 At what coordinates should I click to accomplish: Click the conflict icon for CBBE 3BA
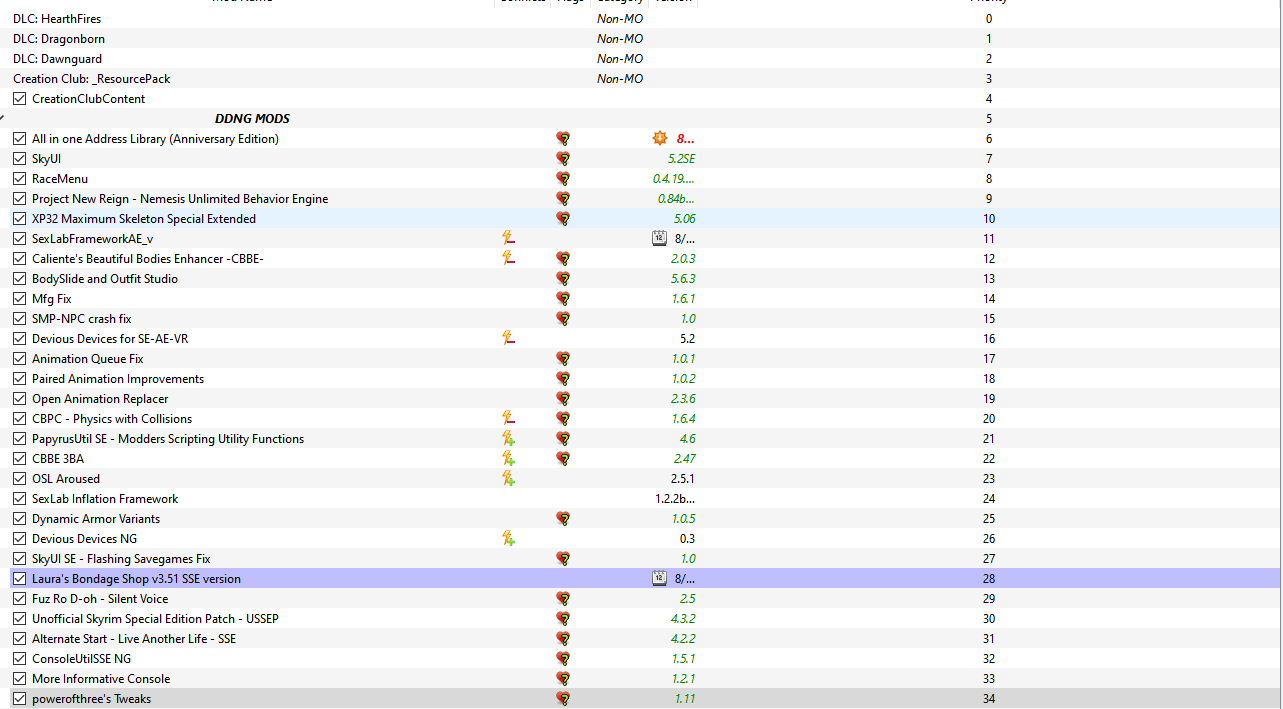coord(509,458)
